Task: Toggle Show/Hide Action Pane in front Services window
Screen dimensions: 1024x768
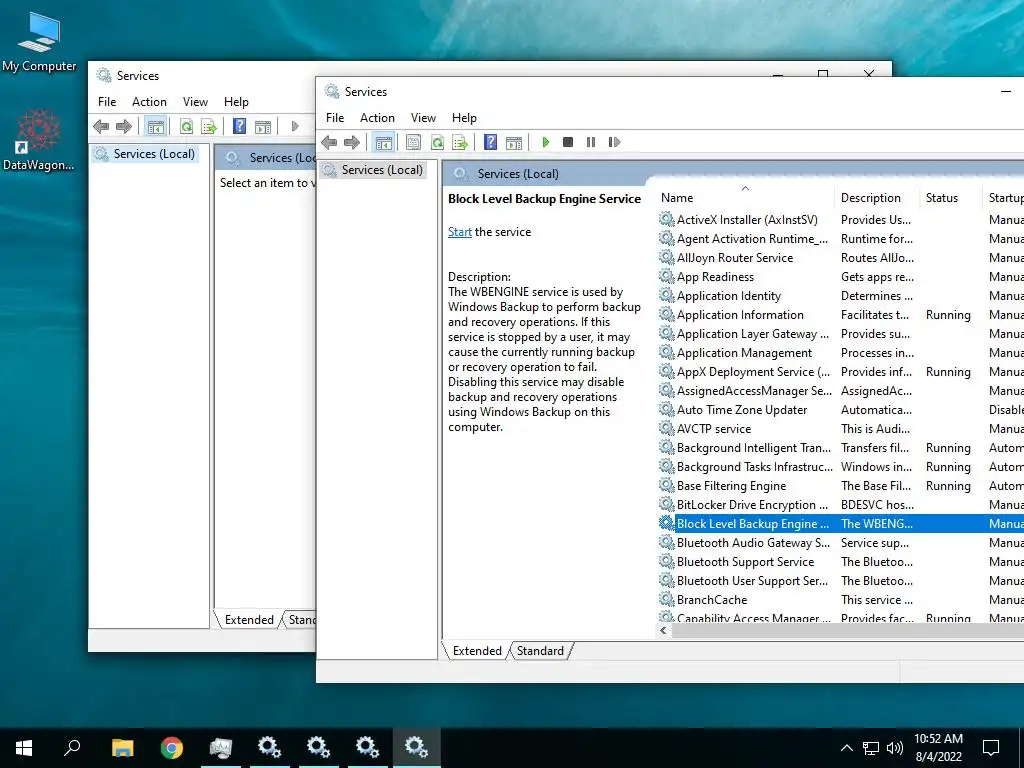Action: tap(514, 142)
